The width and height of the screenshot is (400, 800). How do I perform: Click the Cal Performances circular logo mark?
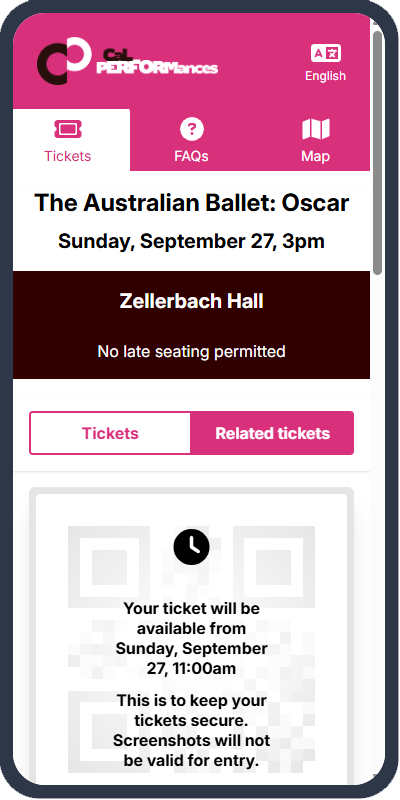click(x=64, y=60)
